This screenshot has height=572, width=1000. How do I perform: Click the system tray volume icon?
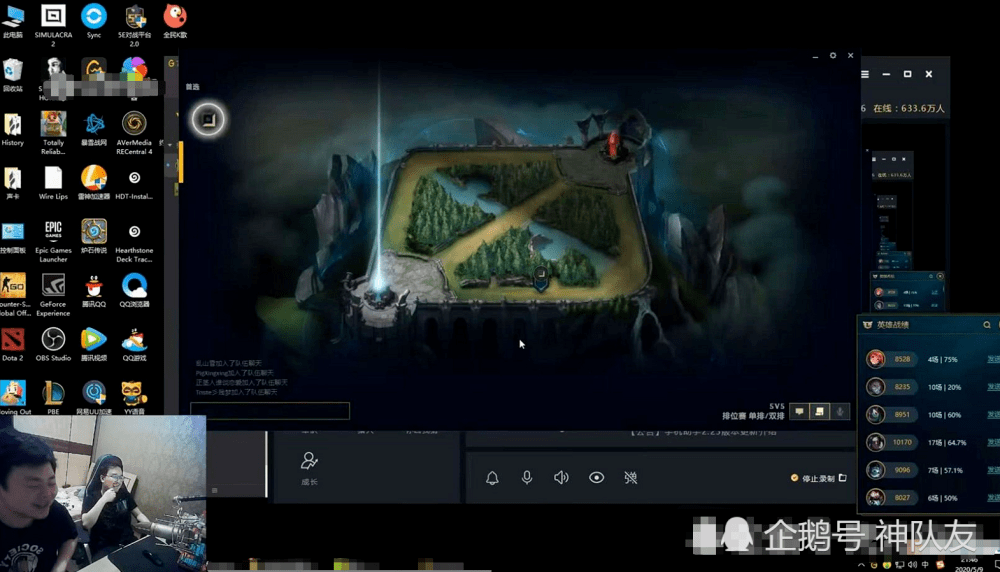[913, 564]
